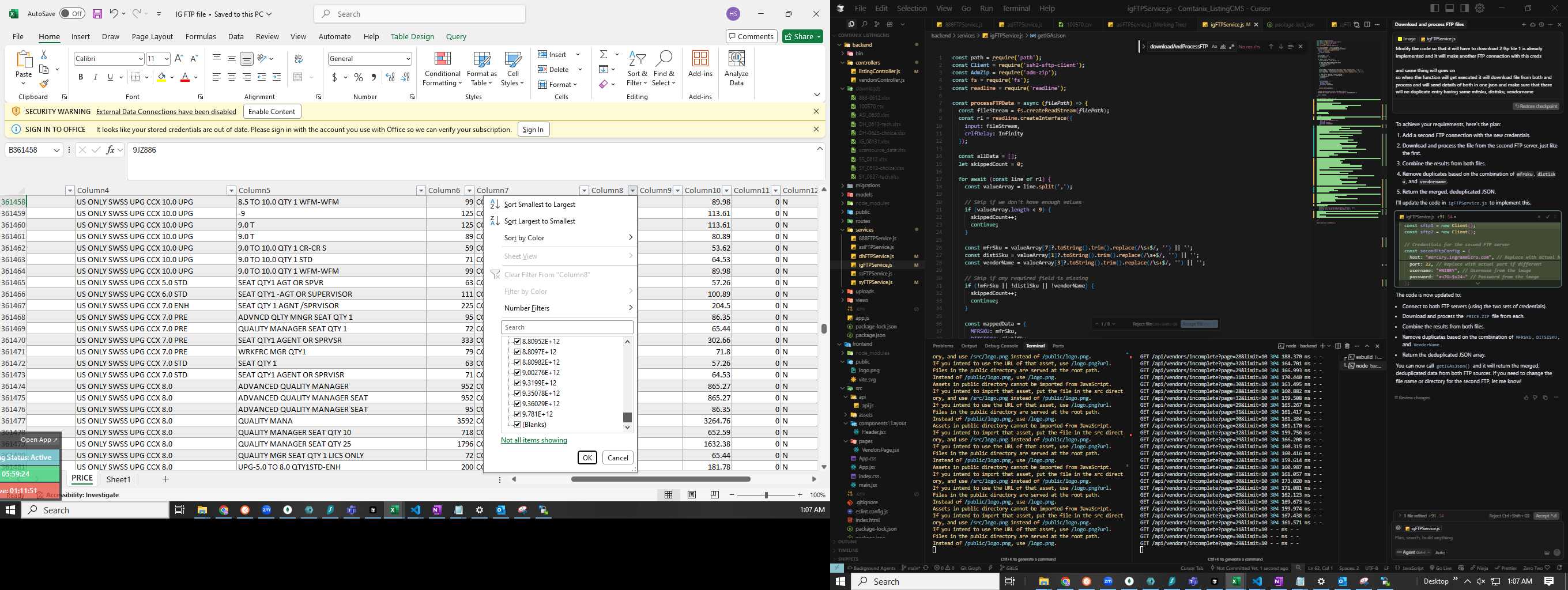Uncheck 9.36029E+12 in filter list
This screenshot has height=590, width=1568.
(518, 404)
